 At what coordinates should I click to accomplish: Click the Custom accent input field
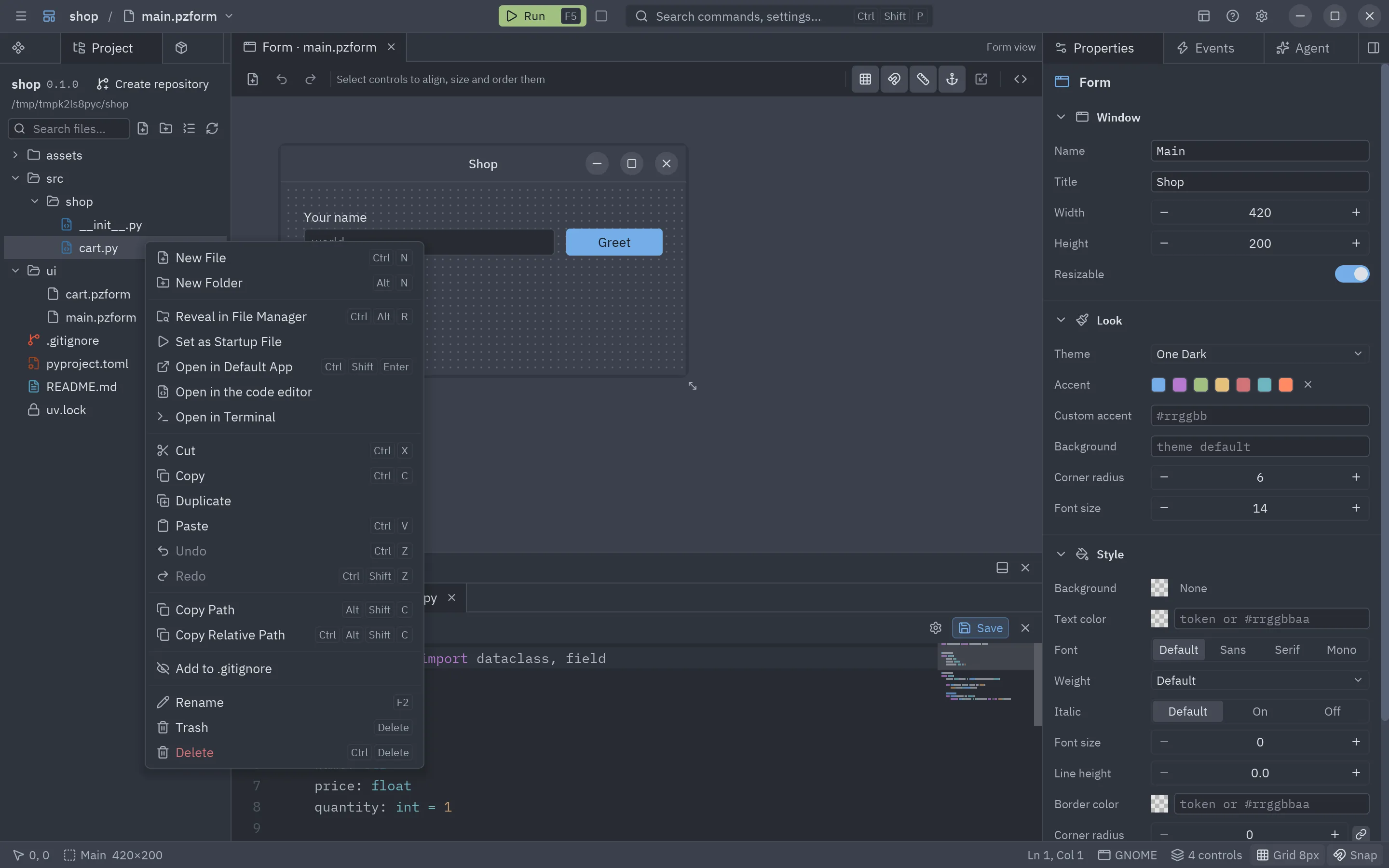click(x=1259, y=416)
